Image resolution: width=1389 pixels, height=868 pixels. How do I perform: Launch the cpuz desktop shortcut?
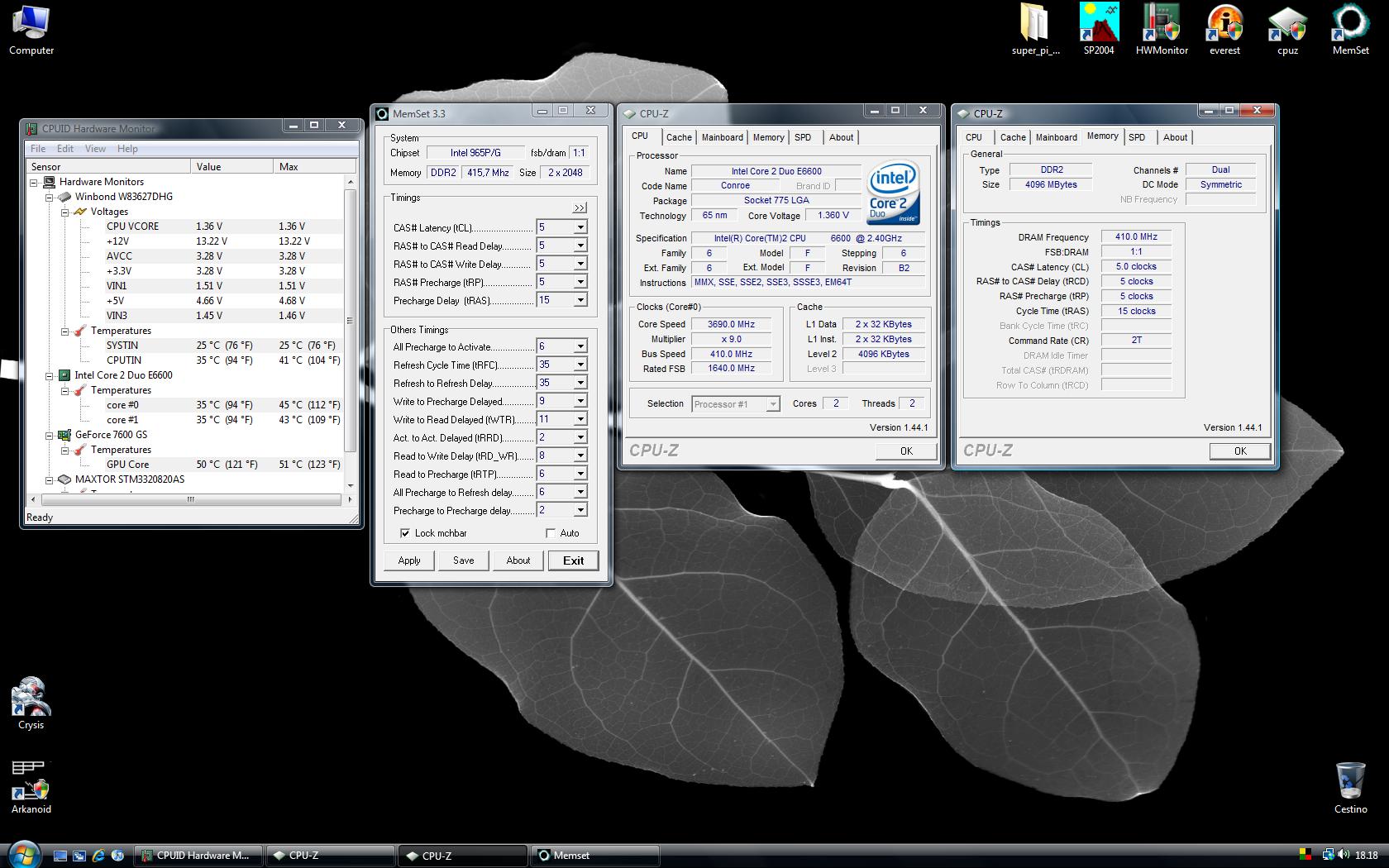(x=1287, y=31)
